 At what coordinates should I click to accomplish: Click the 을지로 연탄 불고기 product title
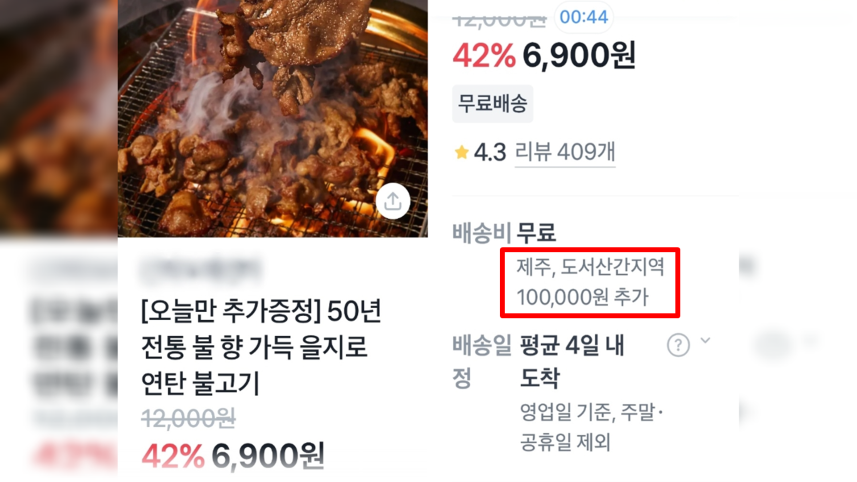click(x=261, y=347)
